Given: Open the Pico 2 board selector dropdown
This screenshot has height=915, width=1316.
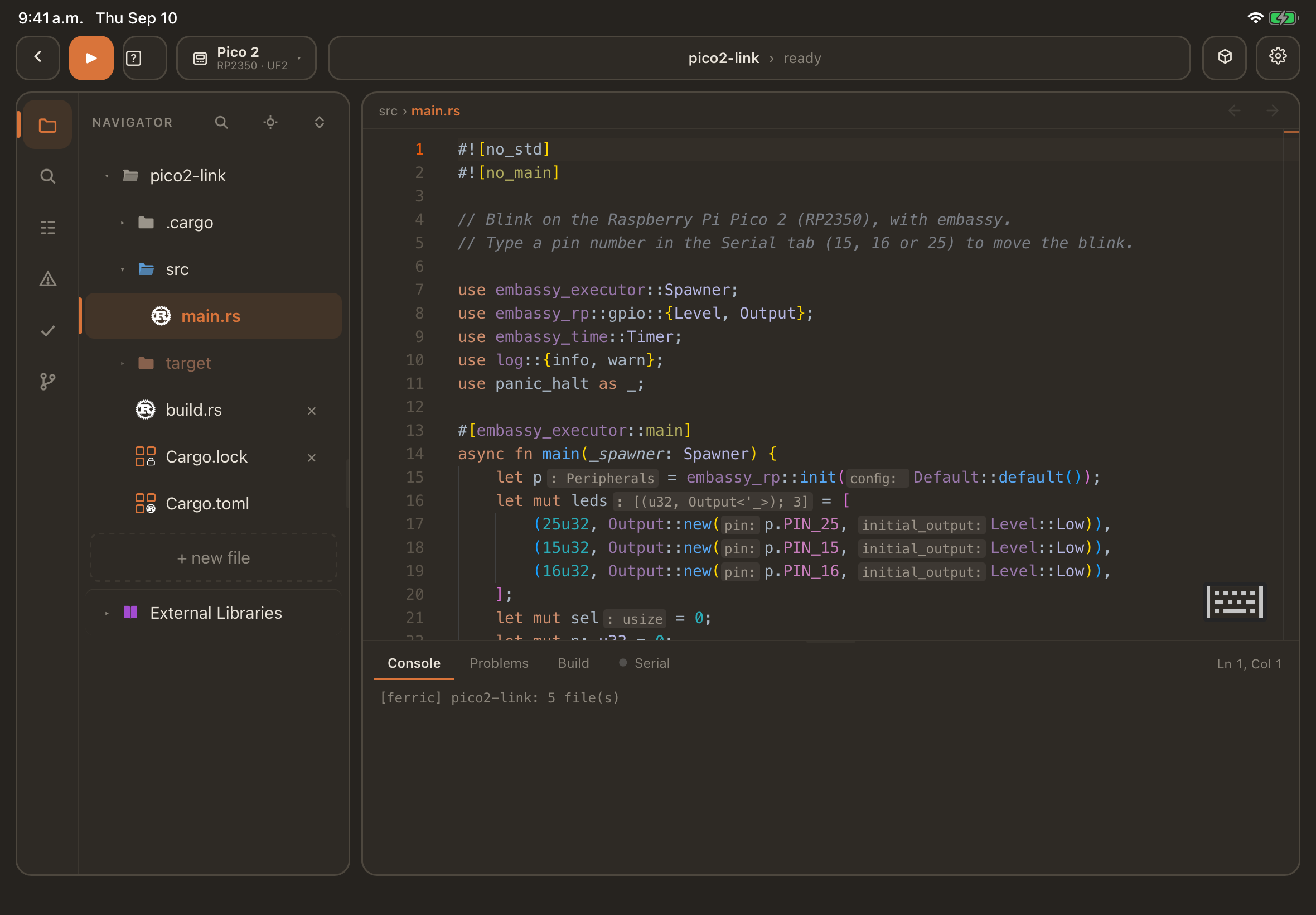Looking at the screenshot, I should point(246,58).
